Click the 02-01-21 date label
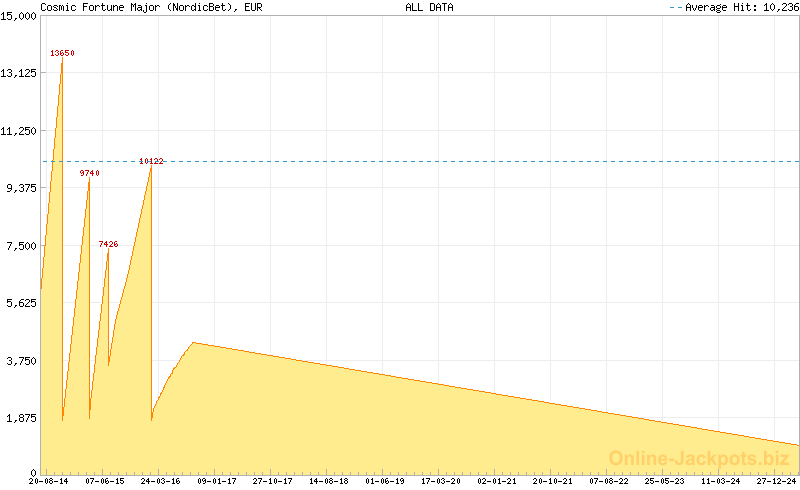Screen dimensions: 800x490 click(x=497, y=481)
